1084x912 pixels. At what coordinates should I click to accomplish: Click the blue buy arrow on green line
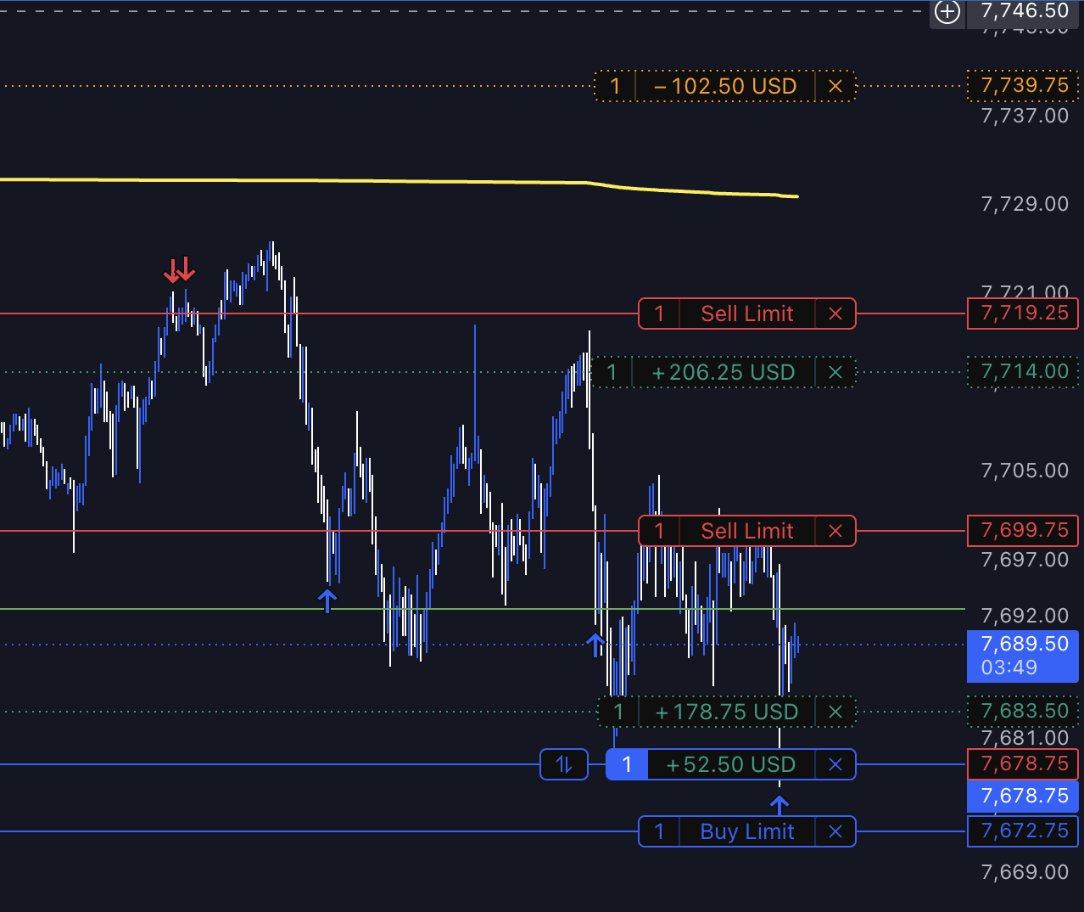[327, 601]
